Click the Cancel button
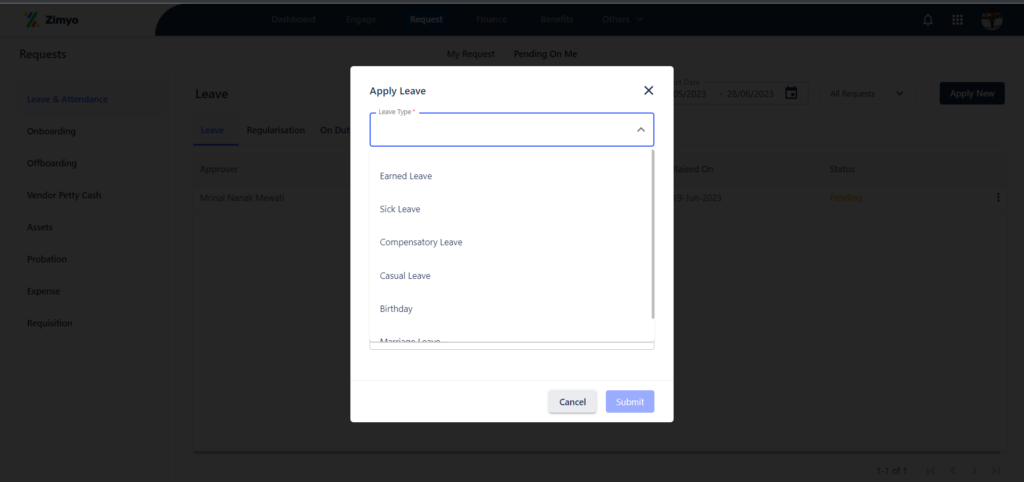The width and height of the screenshot is (1024, 482). 572,402
